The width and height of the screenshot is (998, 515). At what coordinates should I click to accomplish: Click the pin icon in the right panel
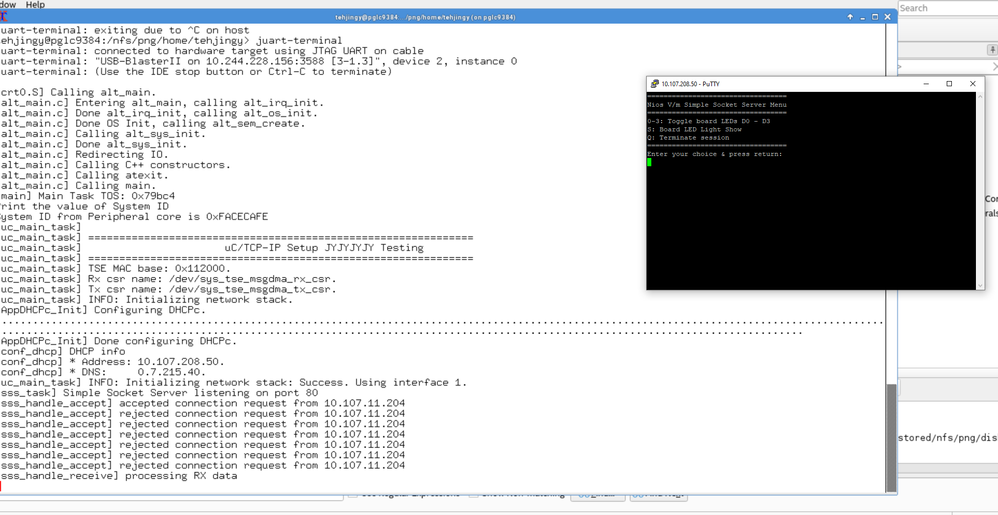tap(992, 50)
